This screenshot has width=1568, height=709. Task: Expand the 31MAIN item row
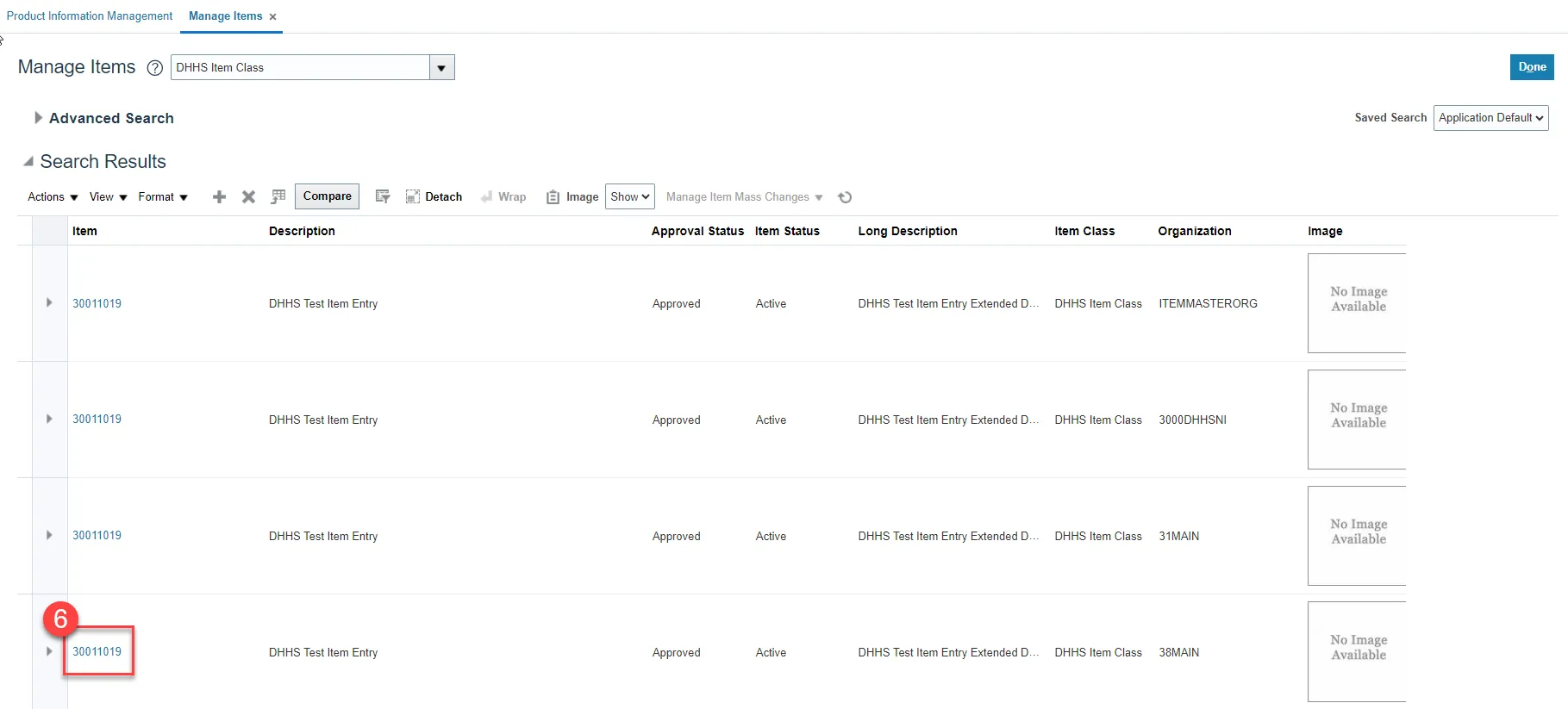49,536
